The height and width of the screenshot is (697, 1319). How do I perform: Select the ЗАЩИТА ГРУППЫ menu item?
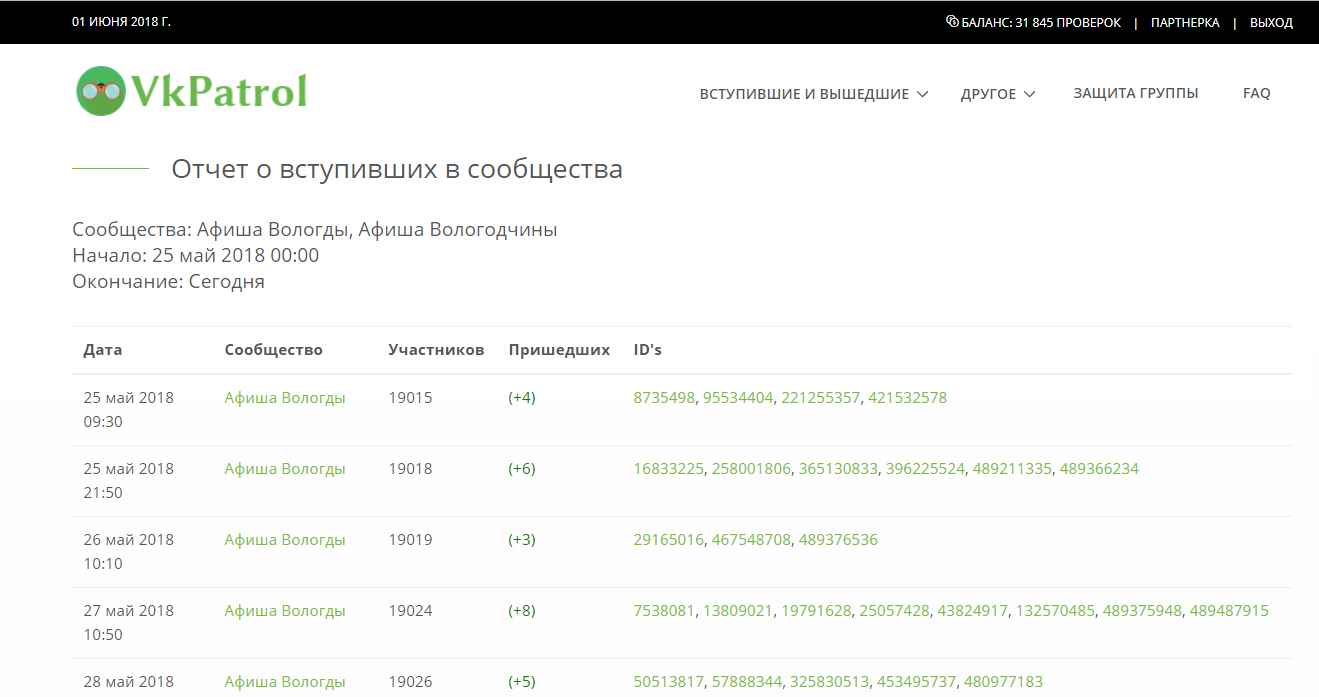tap(1136, 92)
